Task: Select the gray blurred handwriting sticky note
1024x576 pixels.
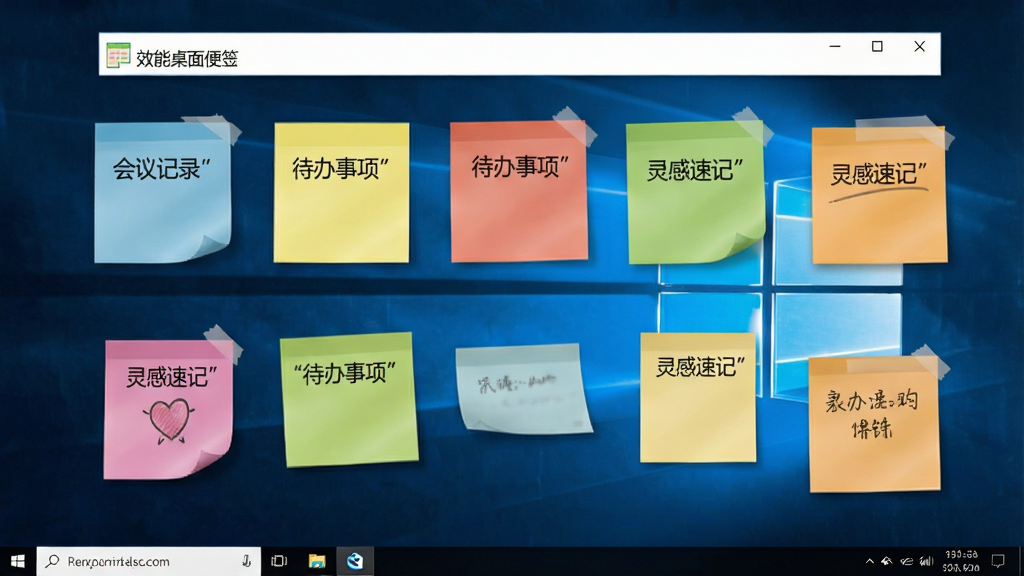Action: (524, 389)
